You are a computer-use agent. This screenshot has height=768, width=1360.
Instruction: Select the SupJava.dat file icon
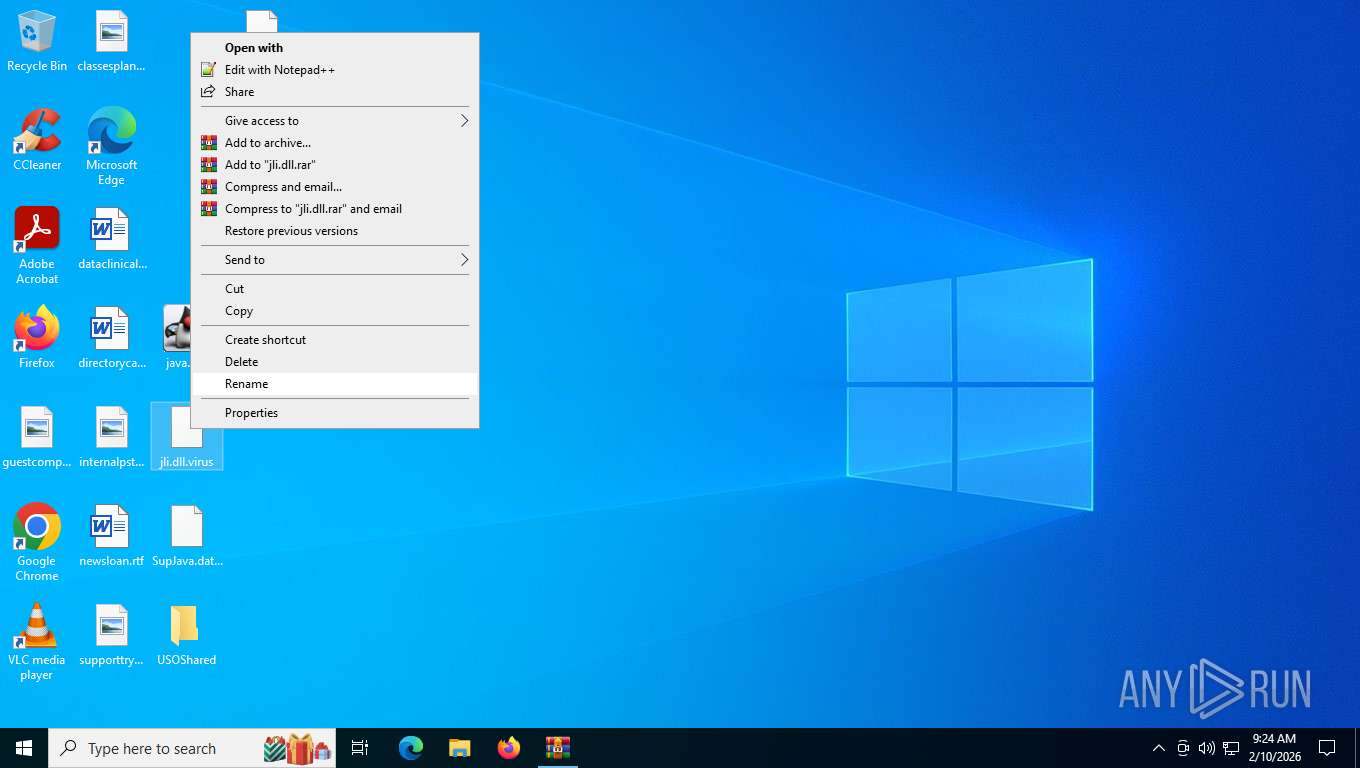tap(187, 536)
